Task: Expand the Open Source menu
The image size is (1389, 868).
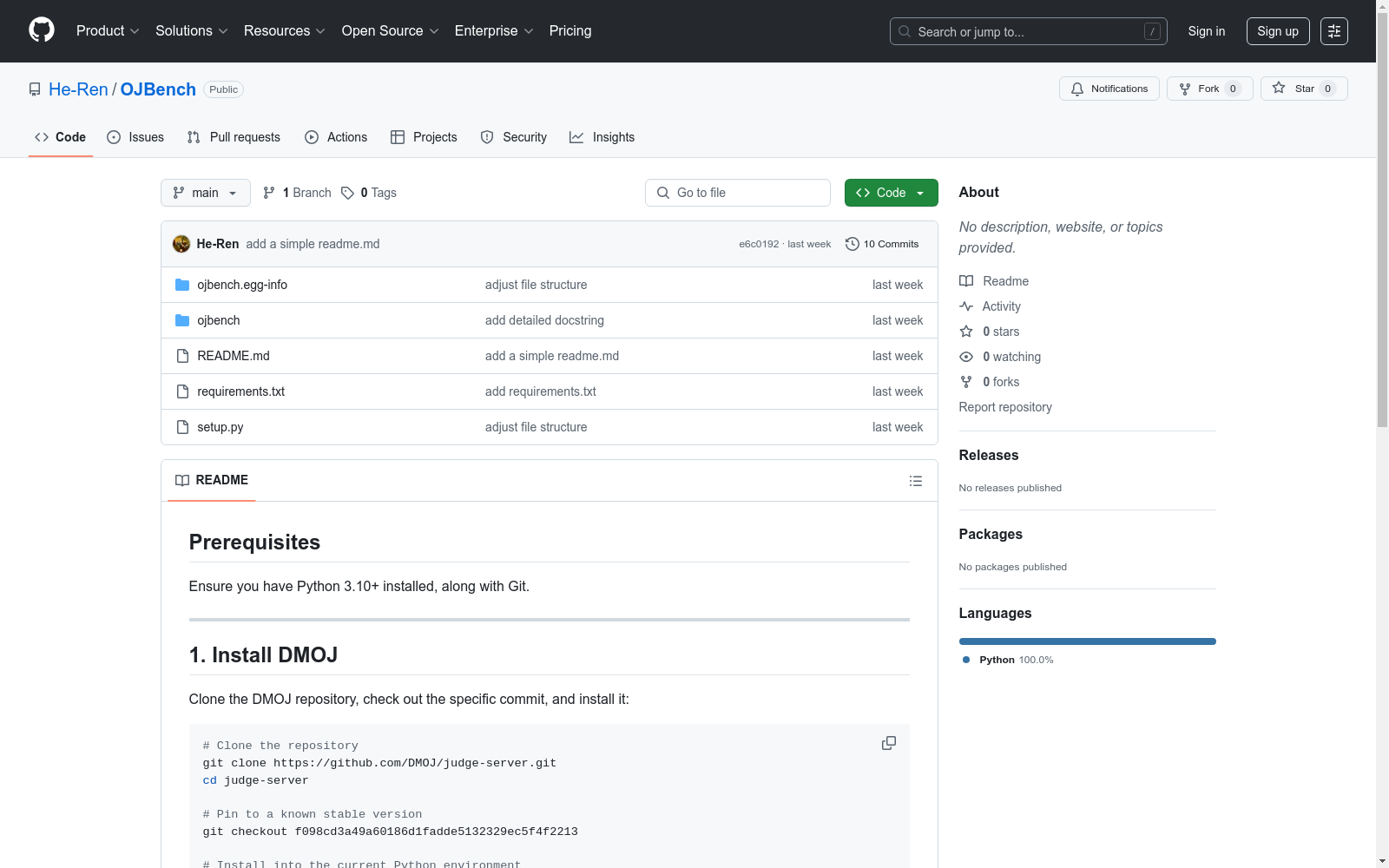Action: (x=390, y=31)
